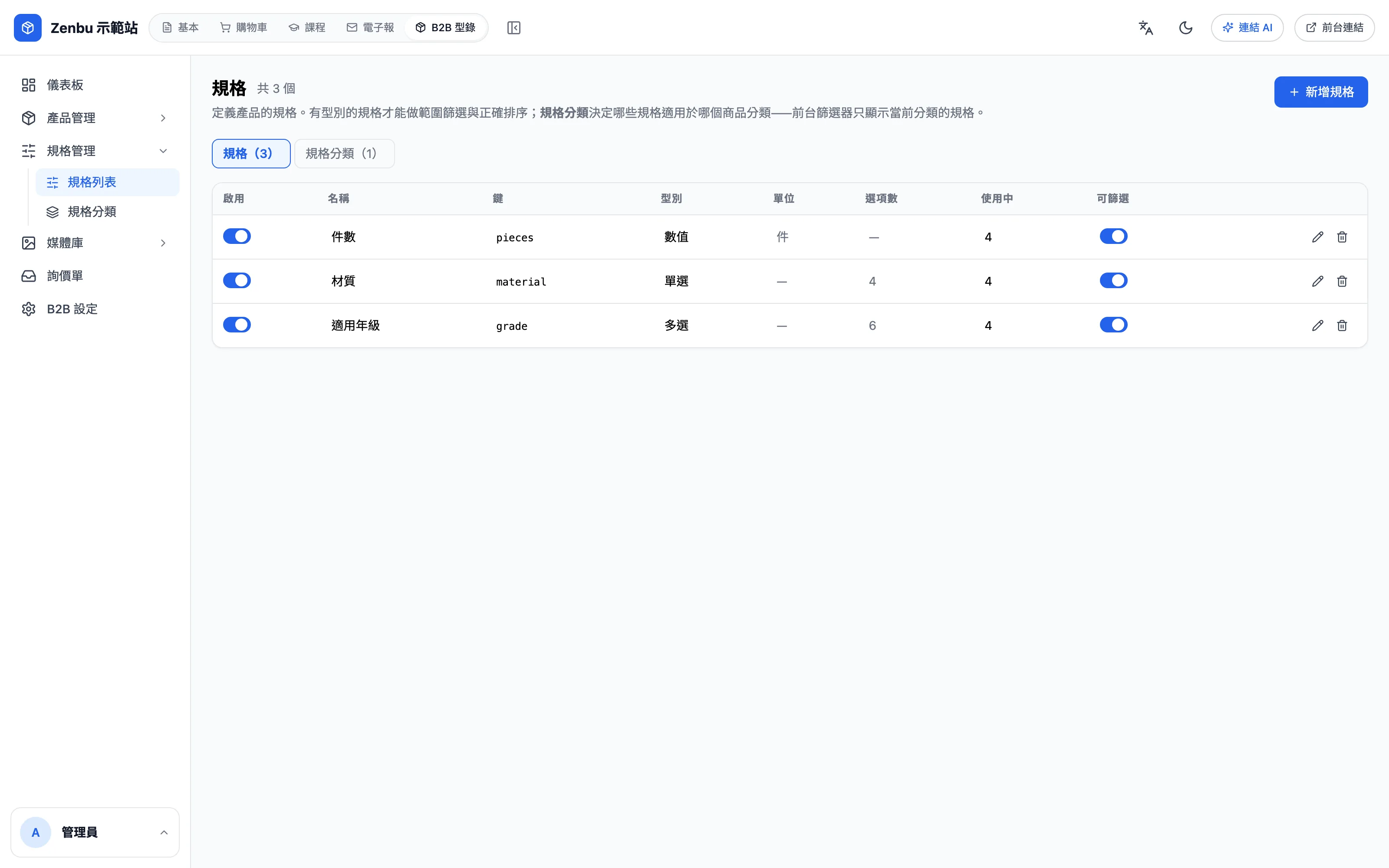The width and height of the screenshot is (1389, 868).
Task: Open 儀表板 dashboard in sidebar
Action: click(x=95, y=85)
